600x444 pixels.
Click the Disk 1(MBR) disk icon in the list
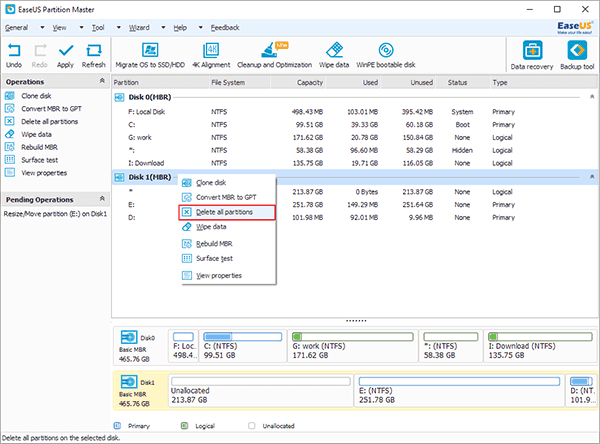119,177
